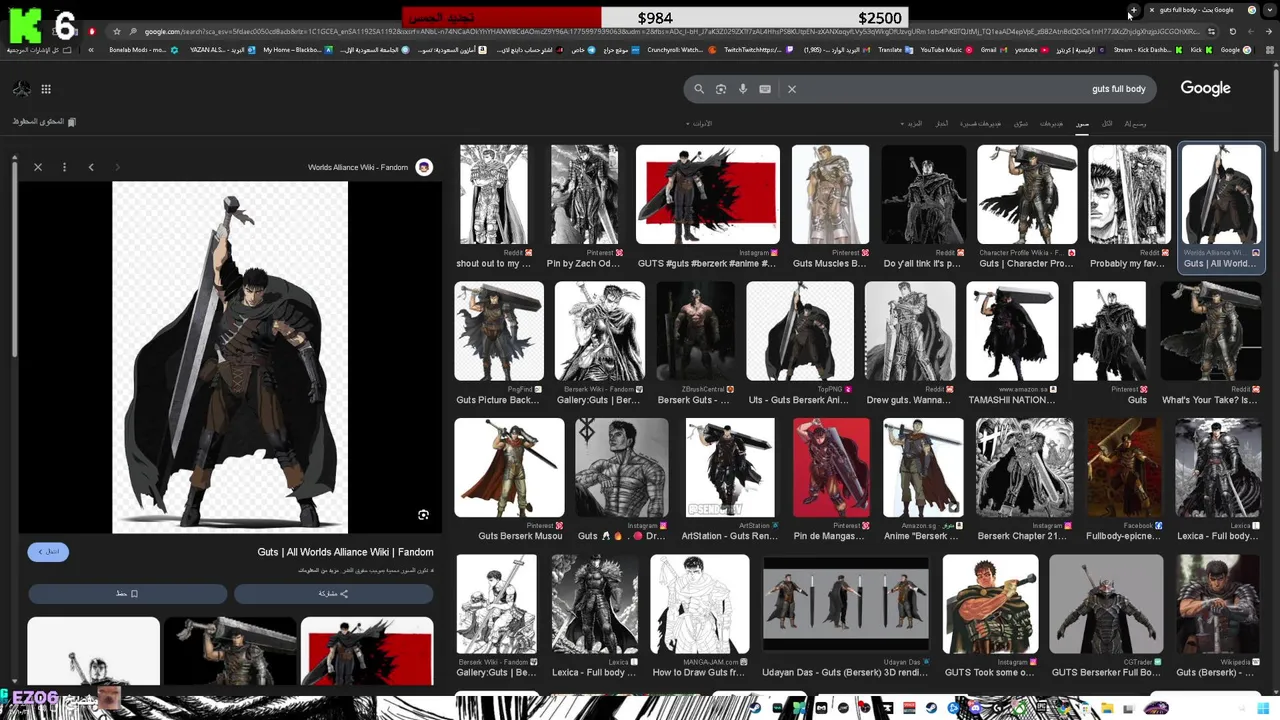Viewport: 1280px width, 720px height.
Task: Open thumbnail 'Berserk Guts -' from ZBrushCentral
Action: coord(695,331)
